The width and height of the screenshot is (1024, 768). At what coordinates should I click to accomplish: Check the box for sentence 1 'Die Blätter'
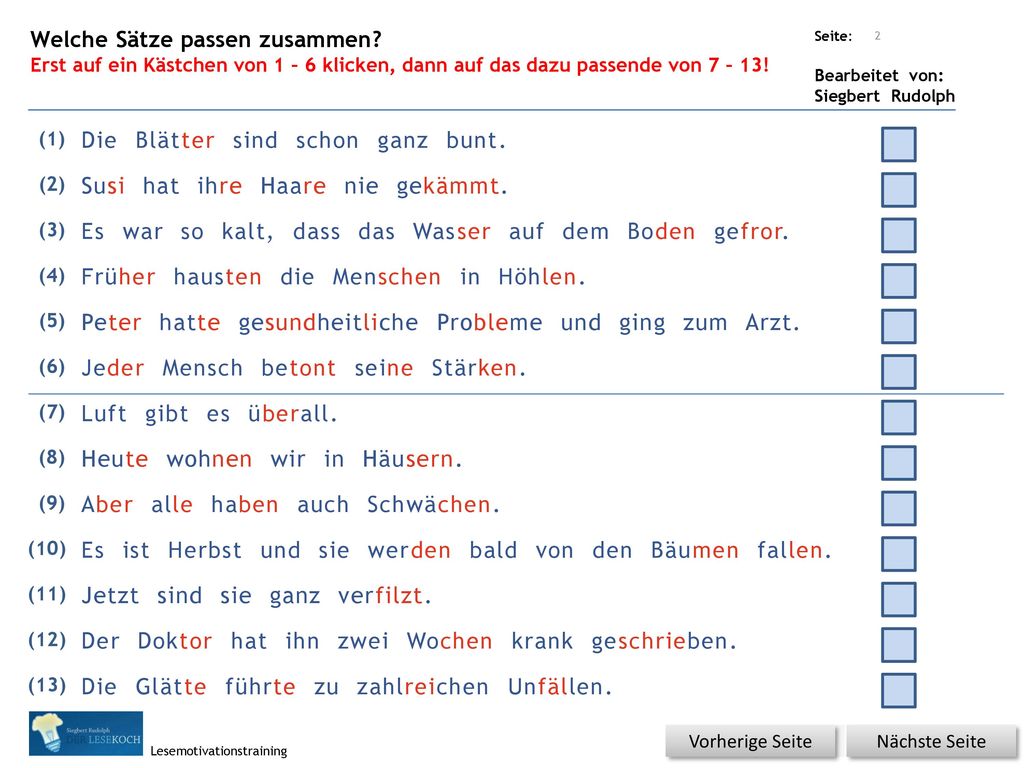(x=899, y=144)
